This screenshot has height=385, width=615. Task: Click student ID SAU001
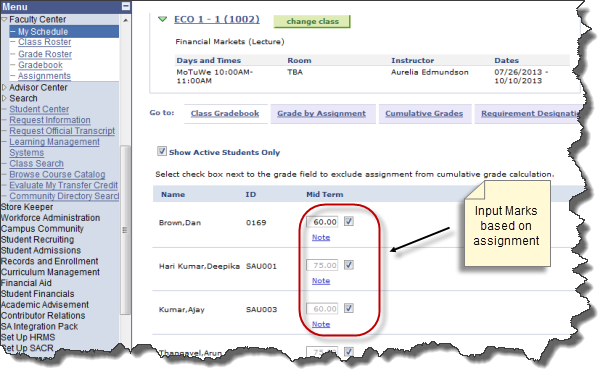pyautogui.click(x=261, y=266)
